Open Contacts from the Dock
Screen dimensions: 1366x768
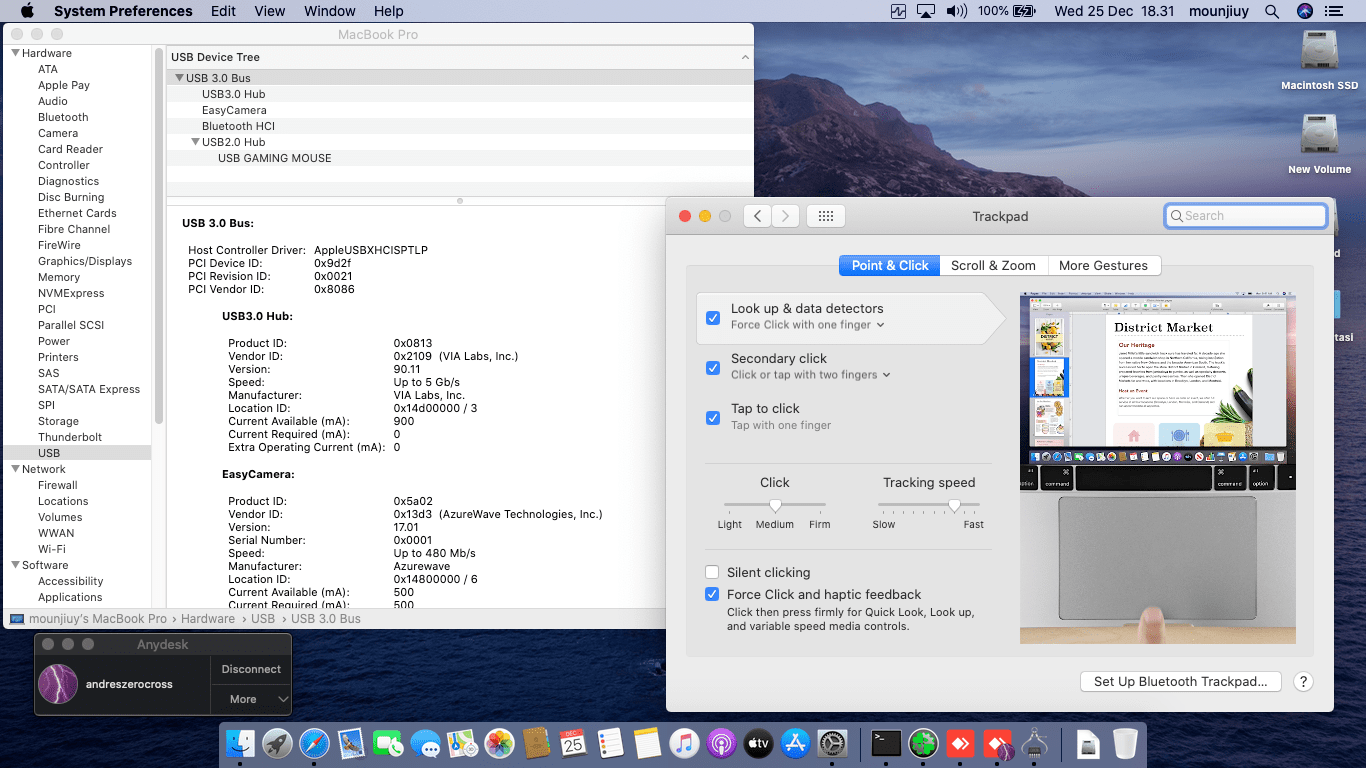(536, 743)
